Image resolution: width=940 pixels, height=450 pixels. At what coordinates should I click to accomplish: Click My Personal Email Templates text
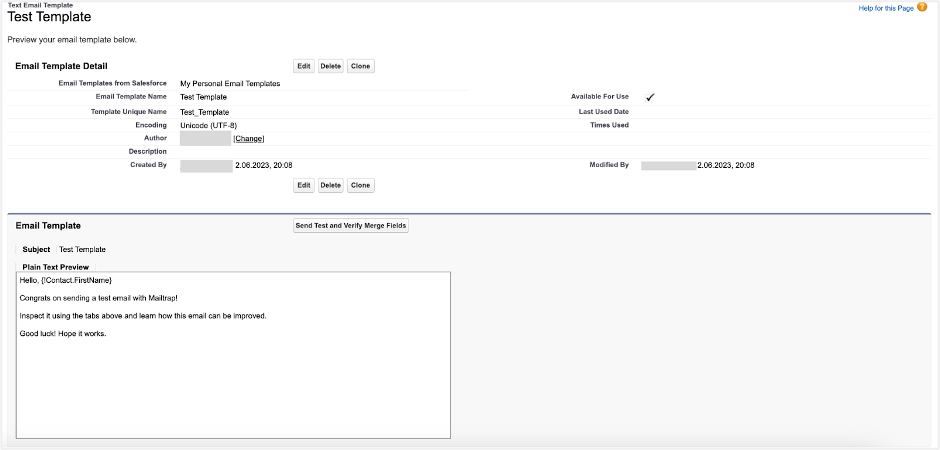coord(230,84)
